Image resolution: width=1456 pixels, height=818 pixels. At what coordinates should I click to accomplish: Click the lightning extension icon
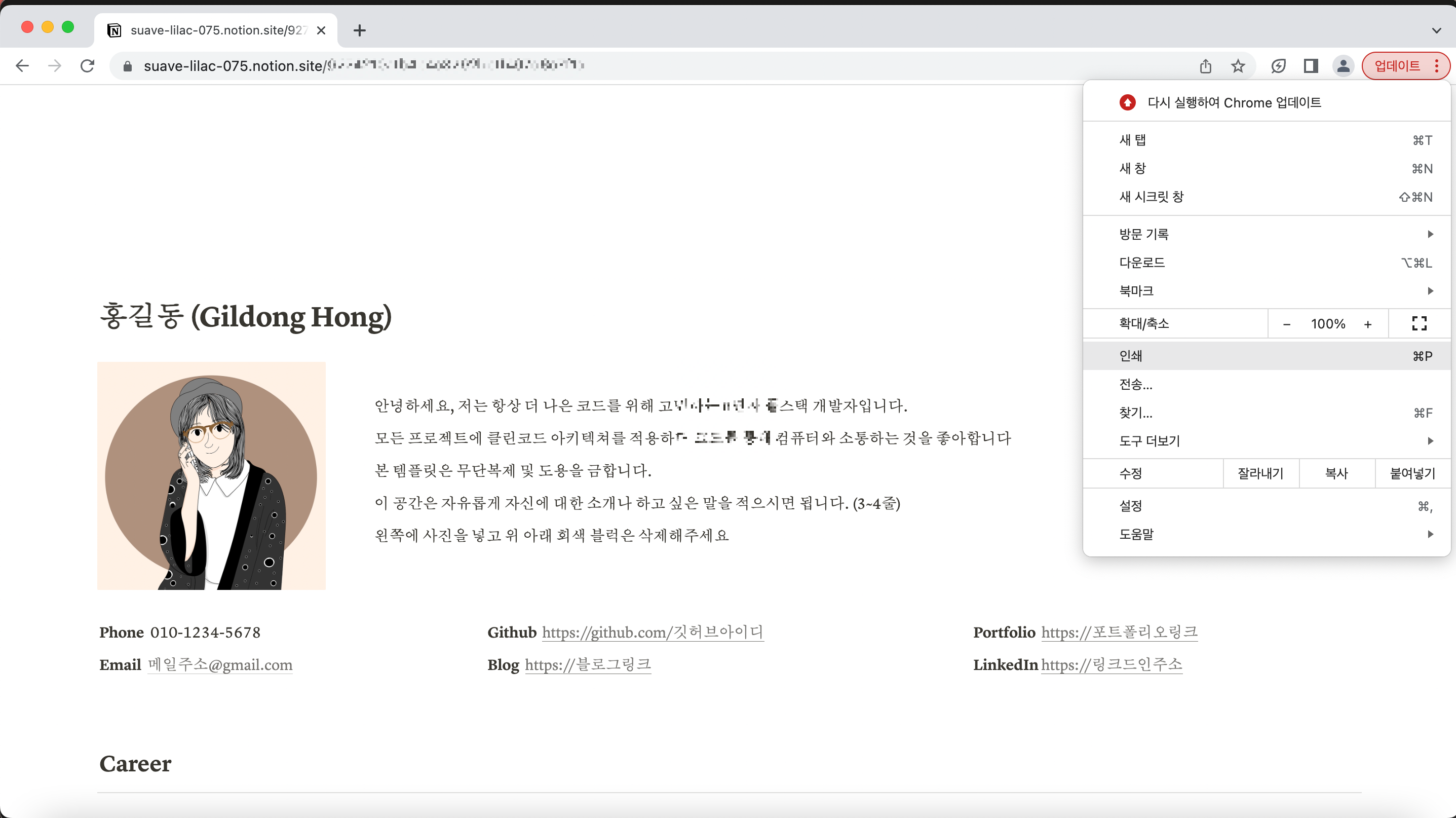[x=1278, y=66]
